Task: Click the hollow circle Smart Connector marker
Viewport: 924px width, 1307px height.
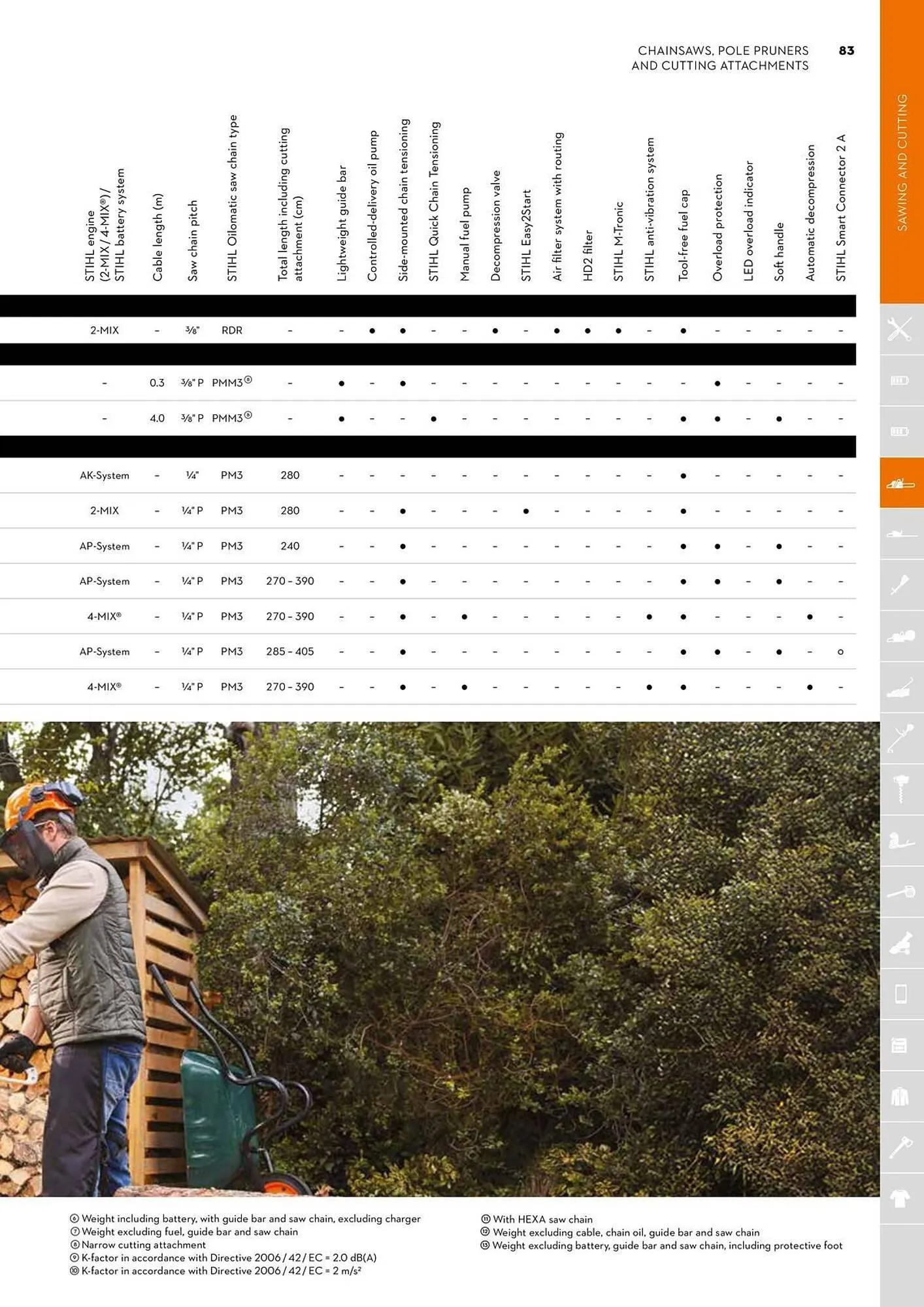Action: tap(840, 652)
